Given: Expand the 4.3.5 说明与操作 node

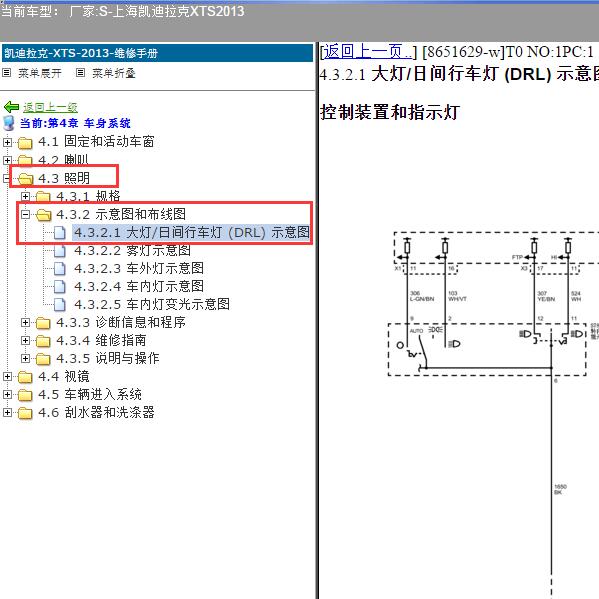Looking at the screenshot, I should coord(25,358).
